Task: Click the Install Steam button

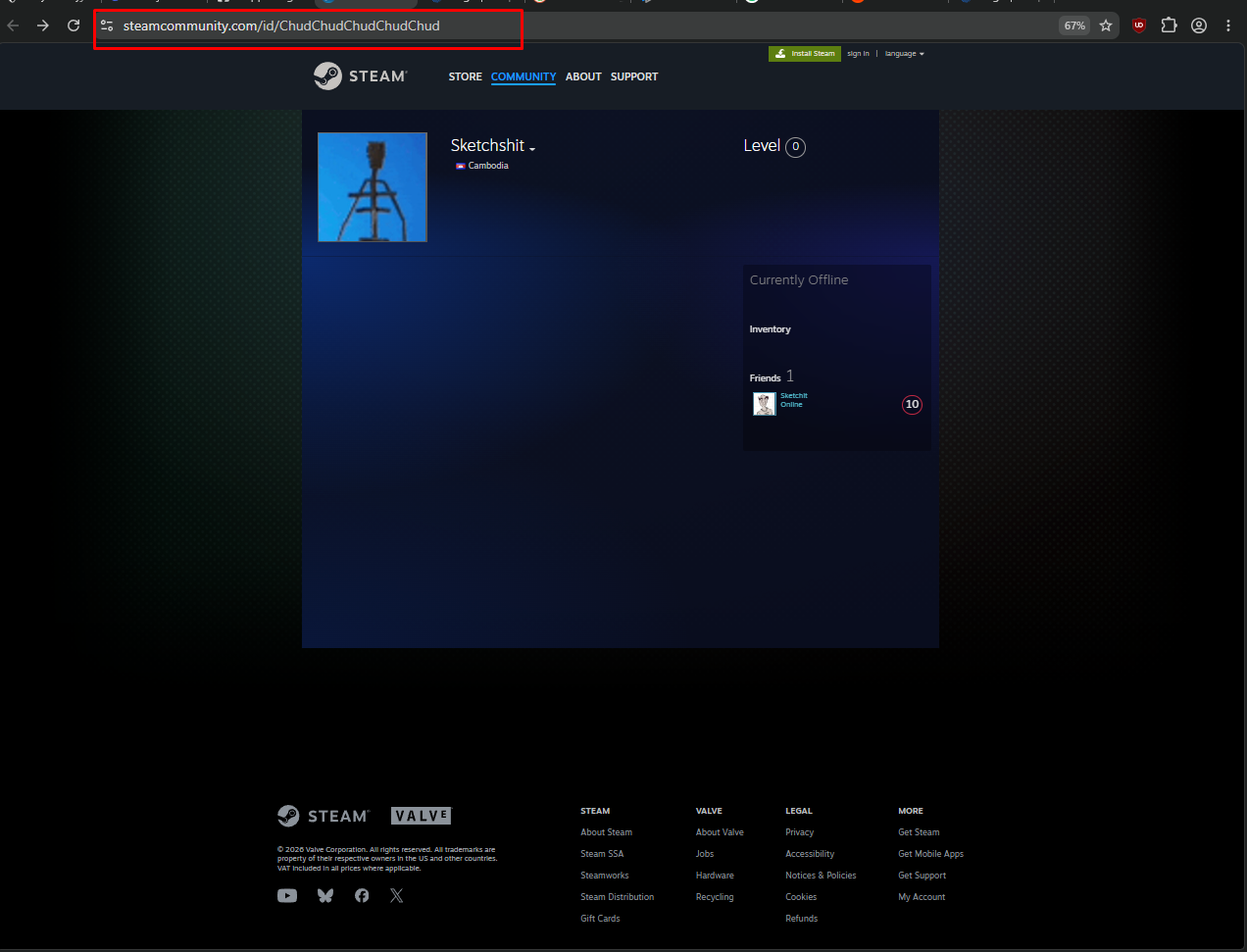Action: [805, 54]
